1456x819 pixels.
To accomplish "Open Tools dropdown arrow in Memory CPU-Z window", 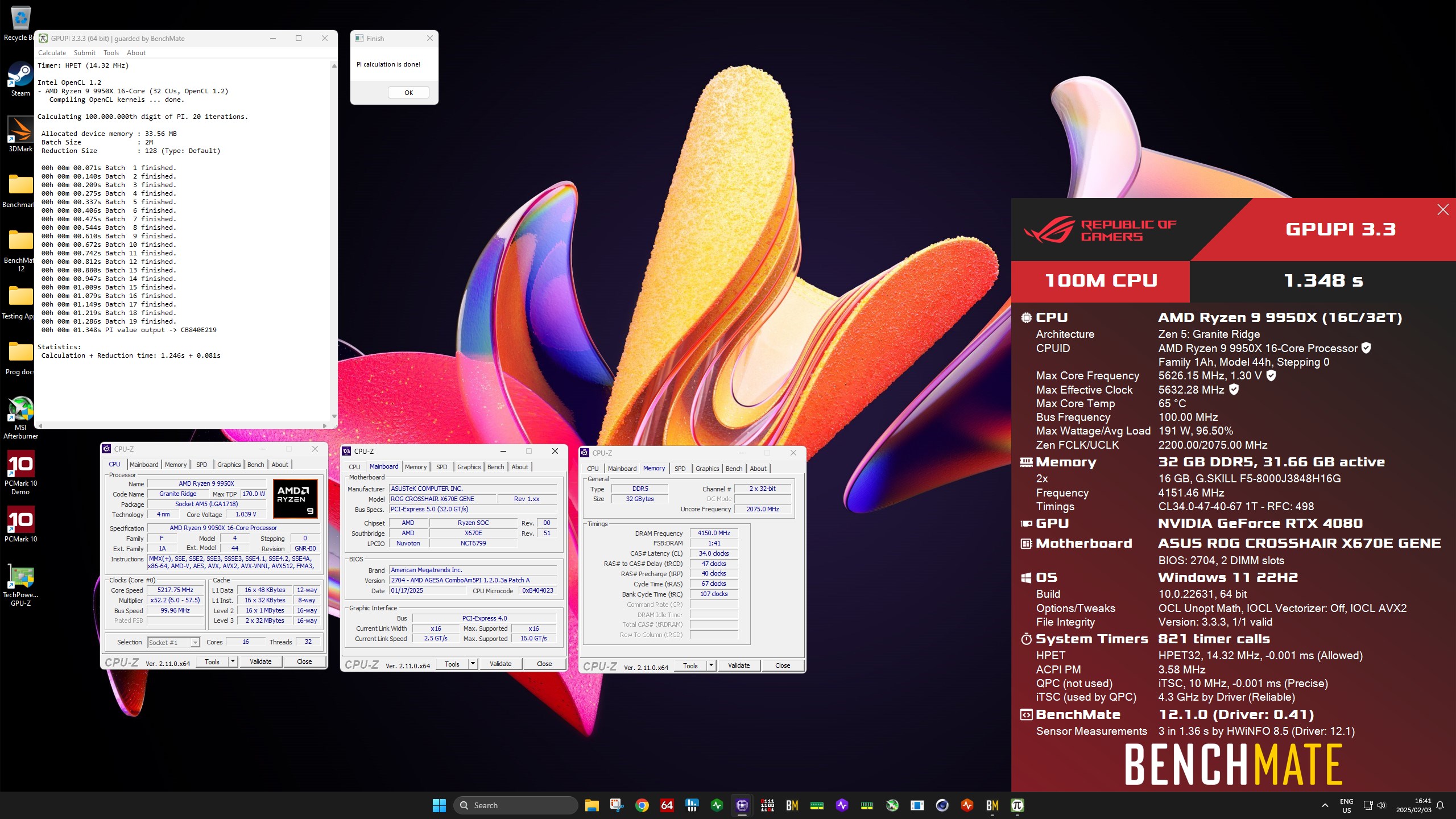I will [711, 665].
